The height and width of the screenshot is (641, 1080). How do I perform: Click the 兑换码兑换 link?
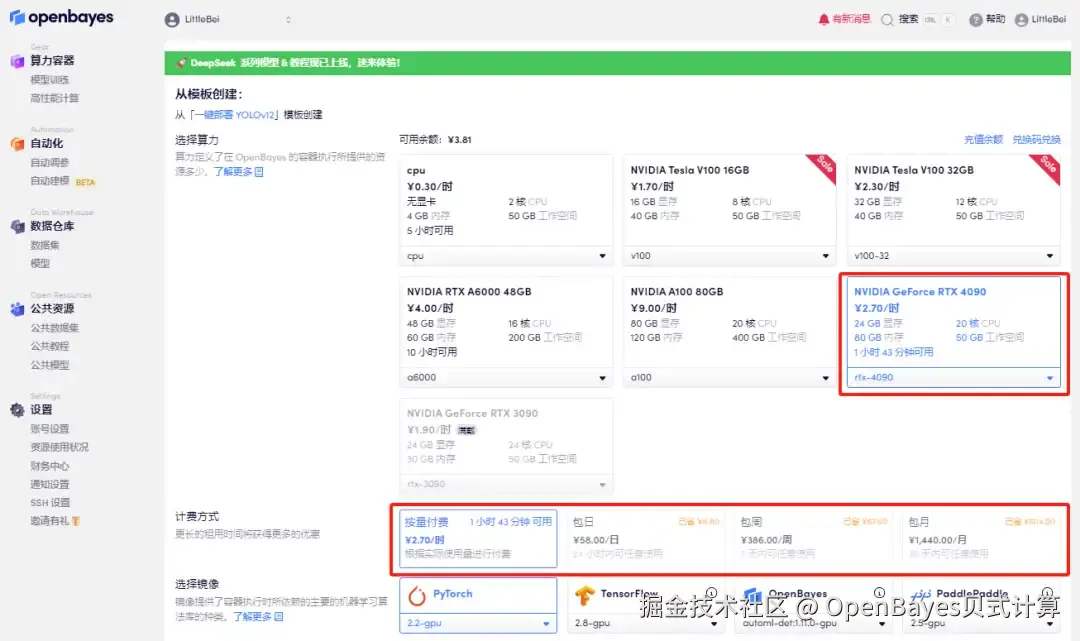(1036, 140)
